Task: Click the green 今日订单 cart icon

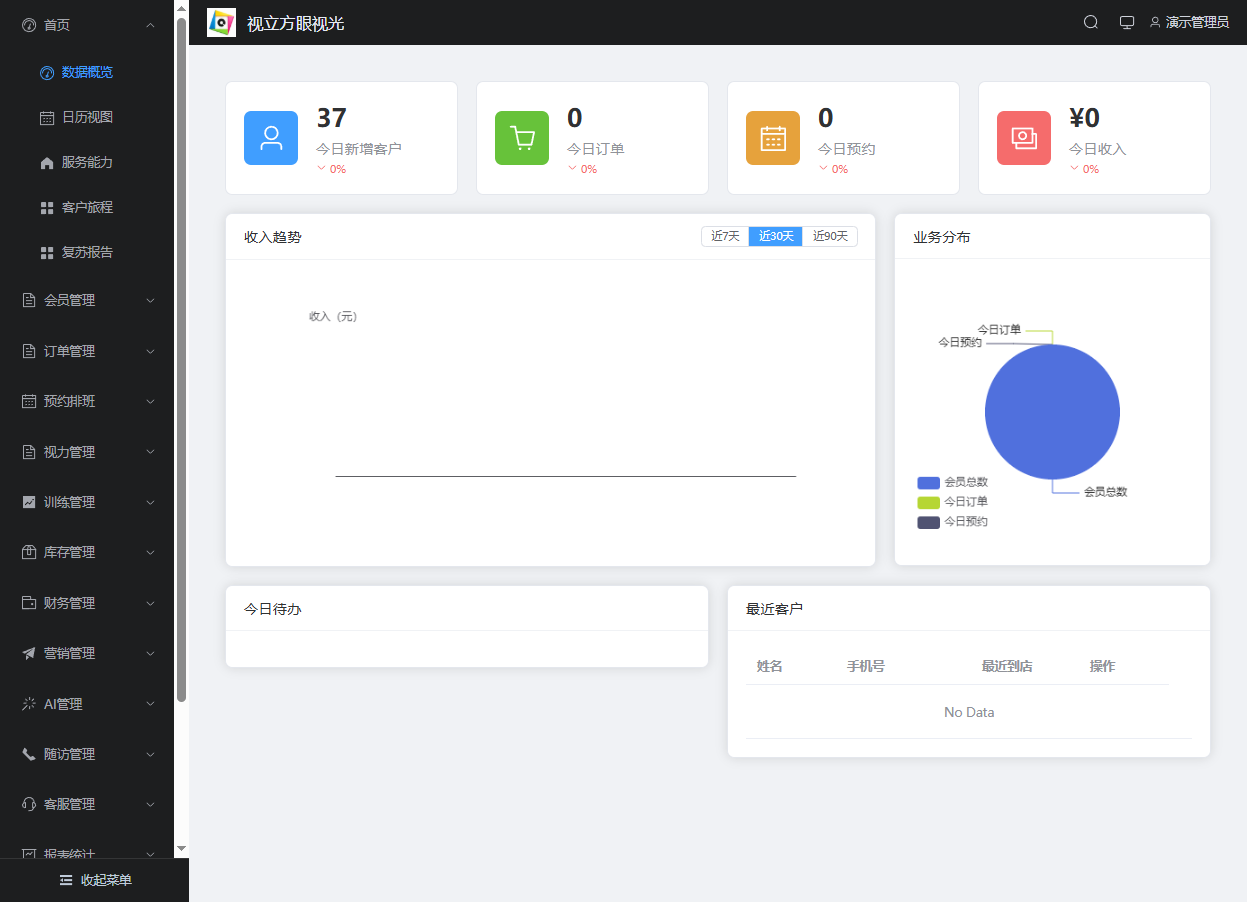Action: coord(522,138)
